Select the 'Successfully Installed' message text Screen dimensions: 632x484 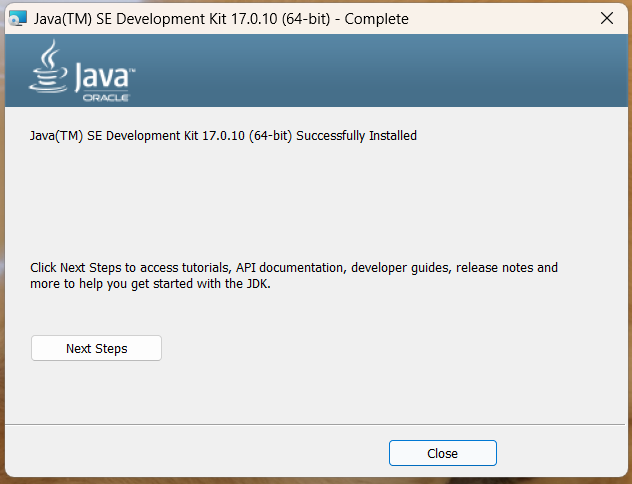coord(223,136)
